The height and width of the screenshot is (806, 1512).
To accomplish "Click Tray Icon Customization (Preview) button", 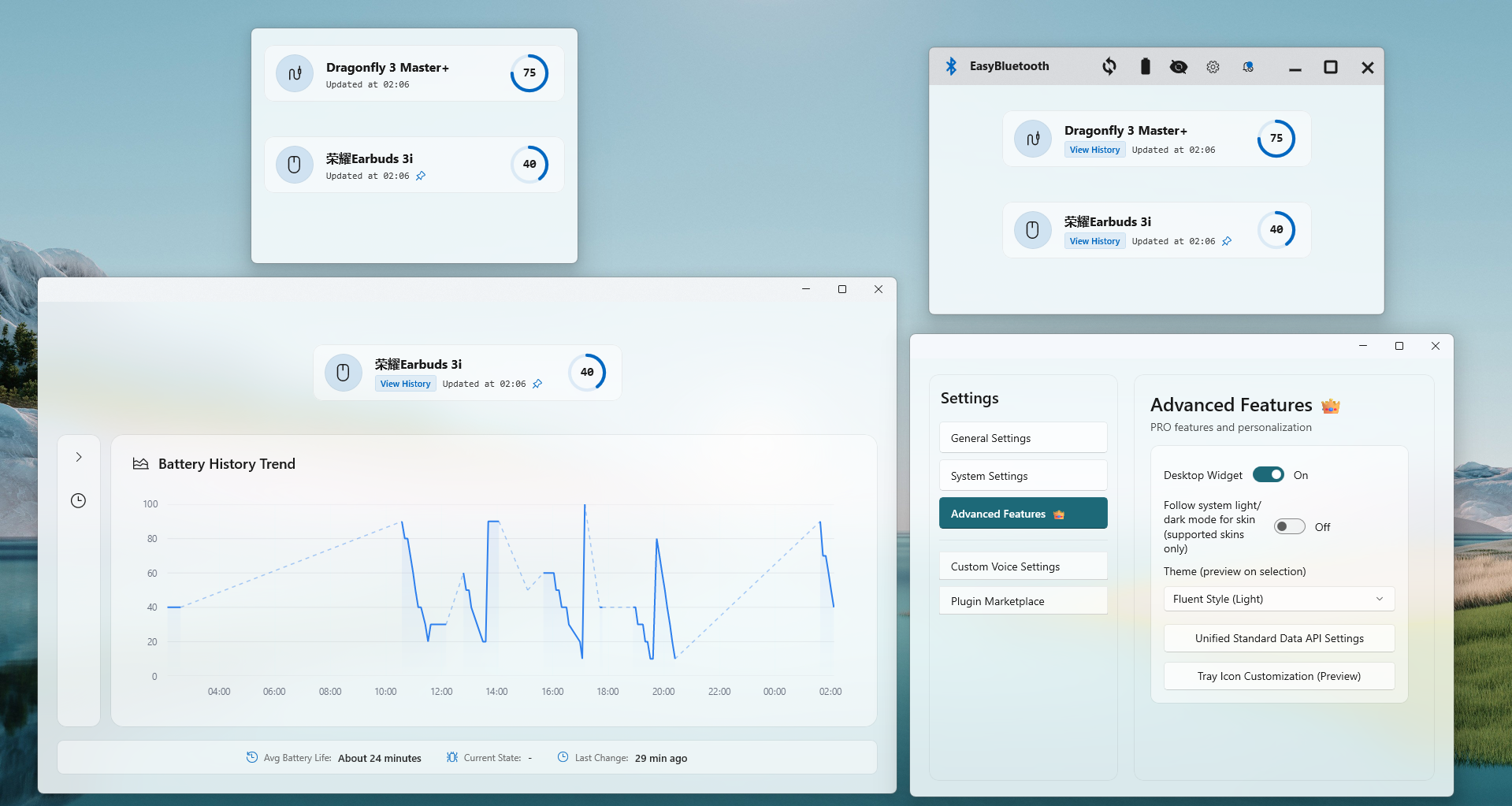I will pos(1278,676).
